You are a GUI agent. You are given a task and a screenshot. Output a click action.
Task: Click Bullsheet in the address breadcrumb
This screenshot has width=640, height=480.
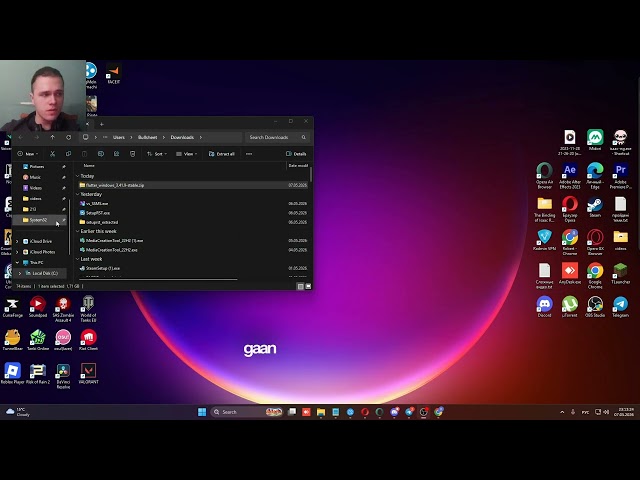(147, 137)
